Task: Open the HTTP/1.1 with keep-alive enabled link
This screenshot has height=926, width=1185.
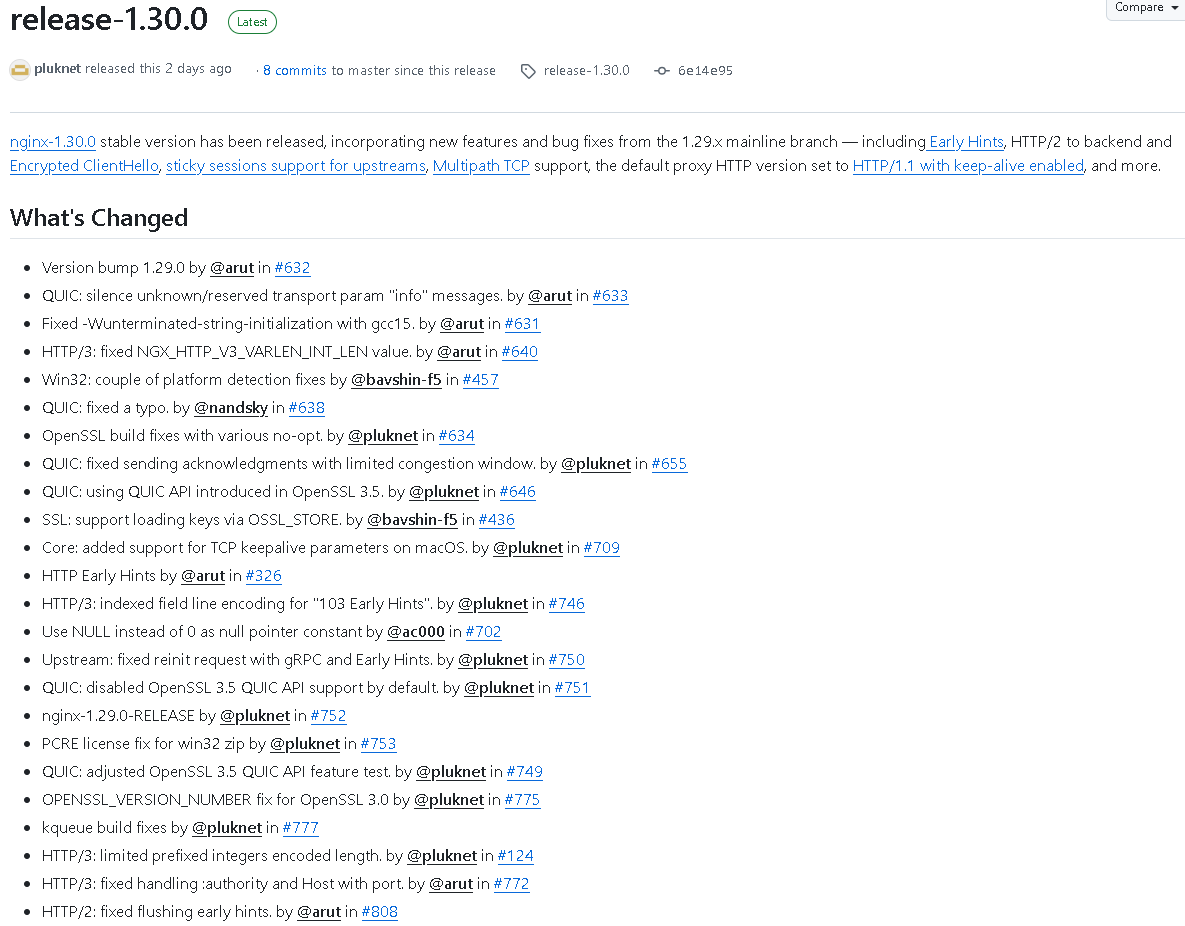Action: pos(968,165)
